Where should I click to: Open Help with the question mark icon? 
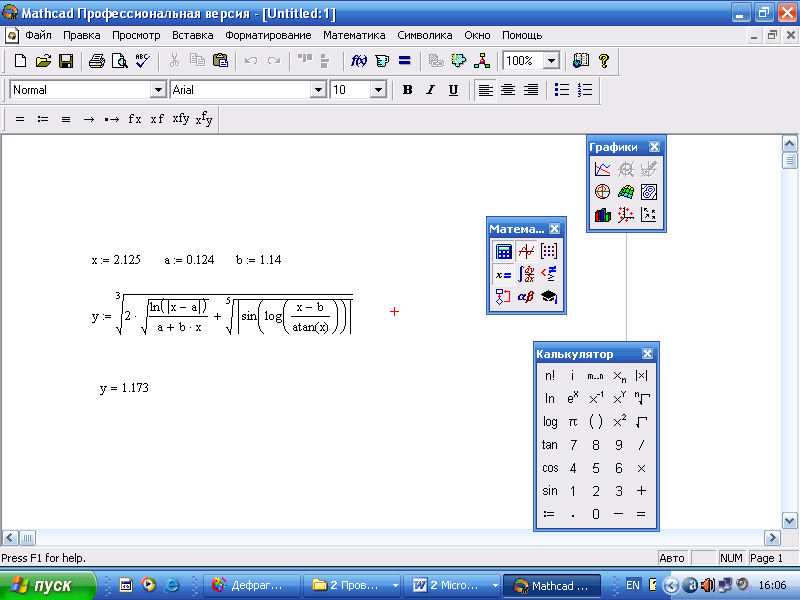(x=604, y=61)
